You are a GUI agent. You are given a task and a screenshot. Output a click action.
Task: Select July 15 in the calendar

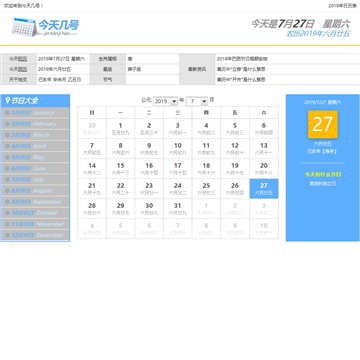point(121,169)
